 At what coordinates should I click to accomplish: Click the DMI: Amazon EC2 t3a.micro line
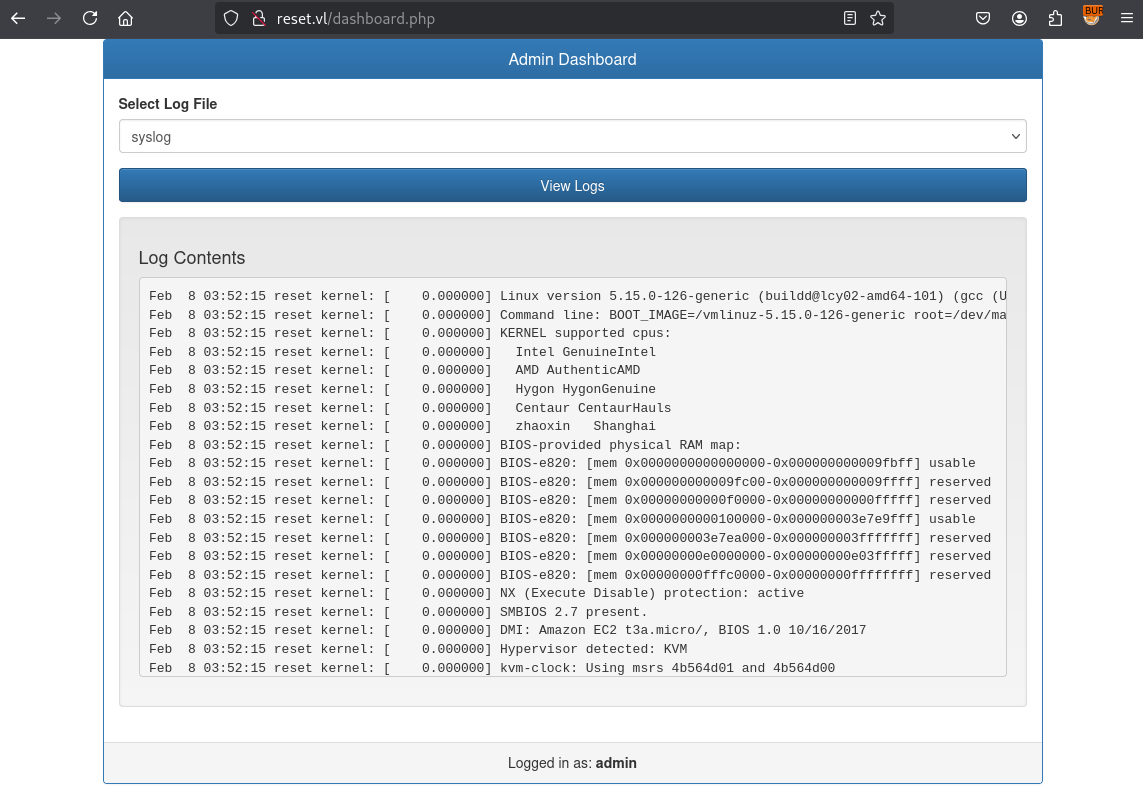507,631
